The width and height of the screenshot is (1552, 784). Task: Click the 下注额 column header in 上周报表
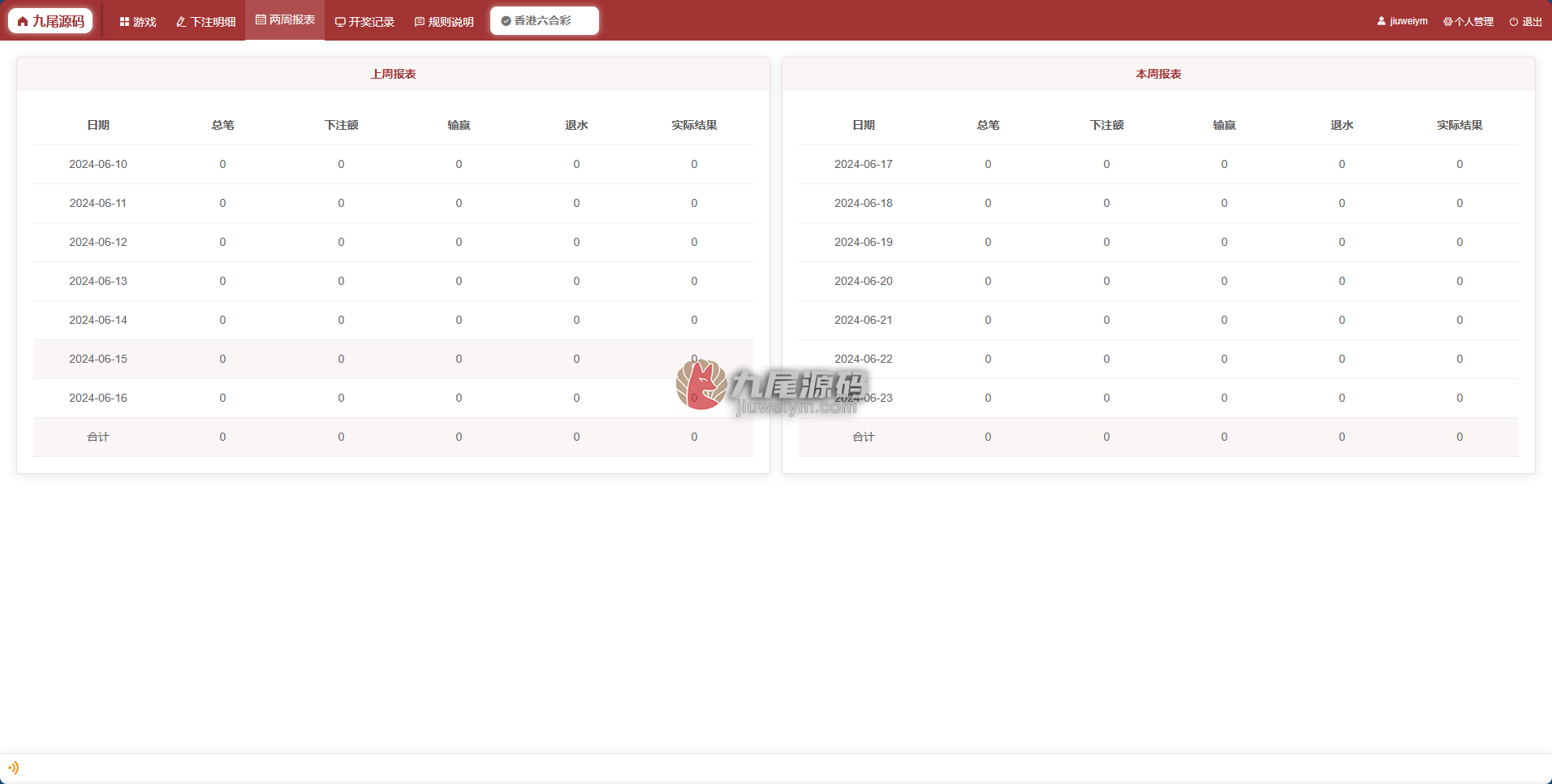[x=341, y=125]
